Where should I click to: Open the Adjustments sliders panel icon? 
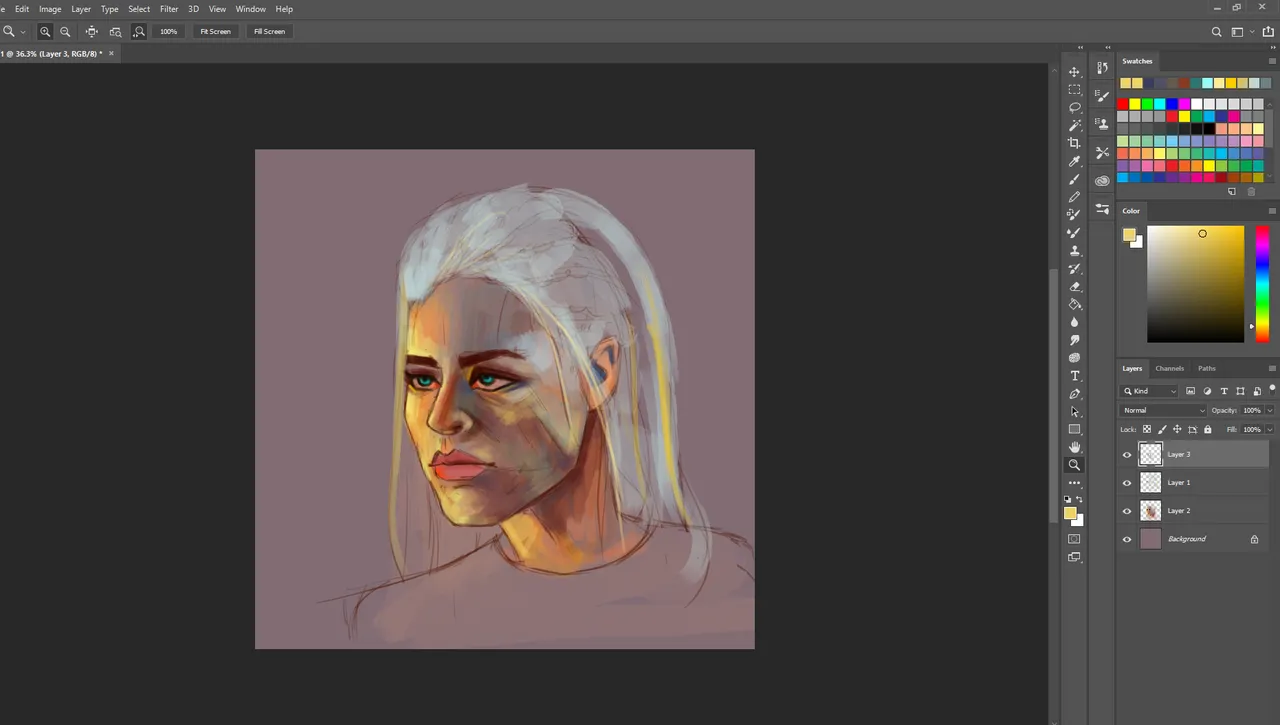click(x=1102, y=209)
